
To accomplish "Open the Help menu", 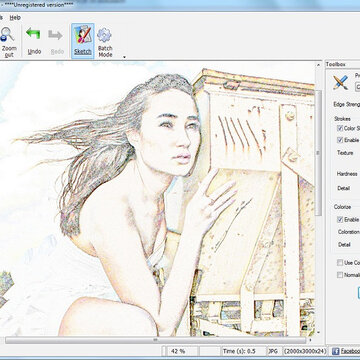I will tap(15, 17).
